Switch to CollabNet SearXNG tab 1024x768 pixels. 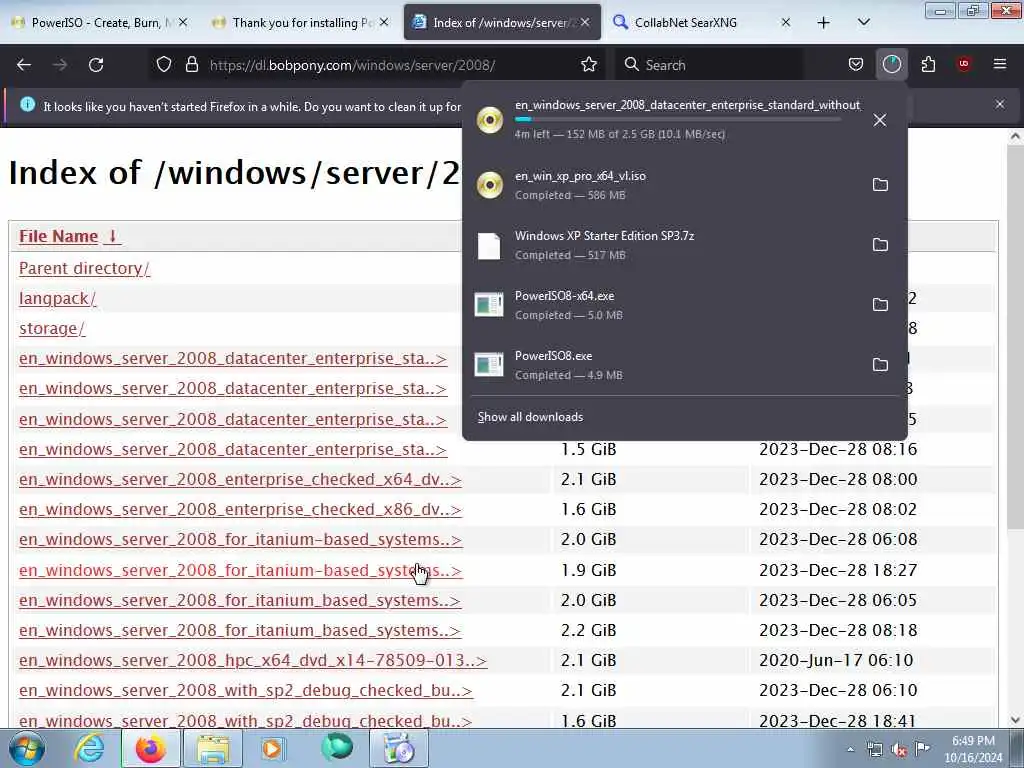point(703,23)
